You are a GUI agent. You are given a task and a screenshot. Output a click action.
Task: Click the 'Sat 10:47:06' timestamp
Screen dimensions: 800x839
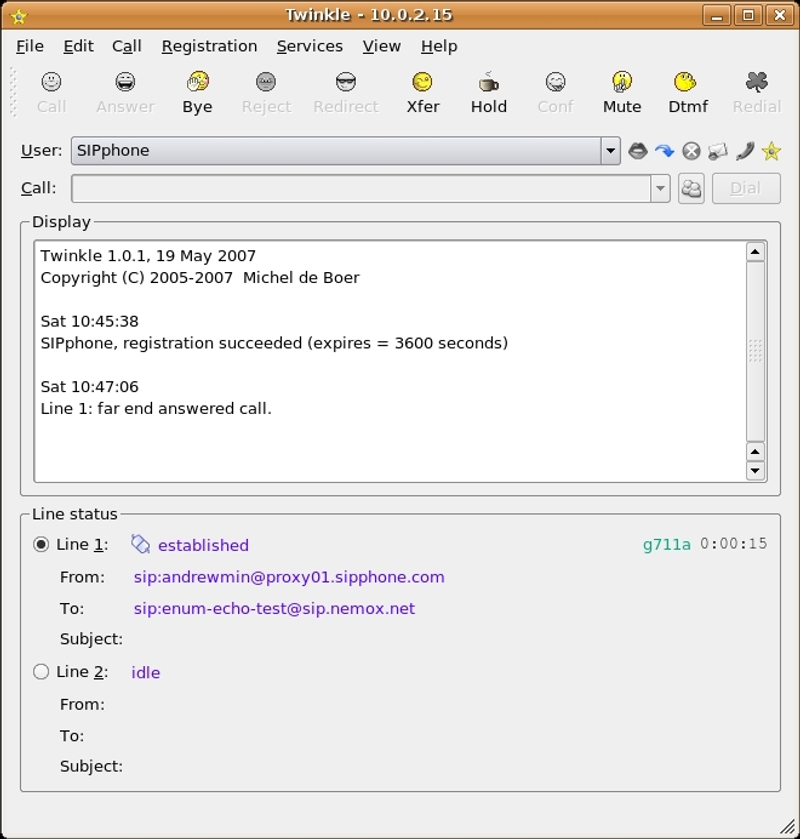point(89,387)
